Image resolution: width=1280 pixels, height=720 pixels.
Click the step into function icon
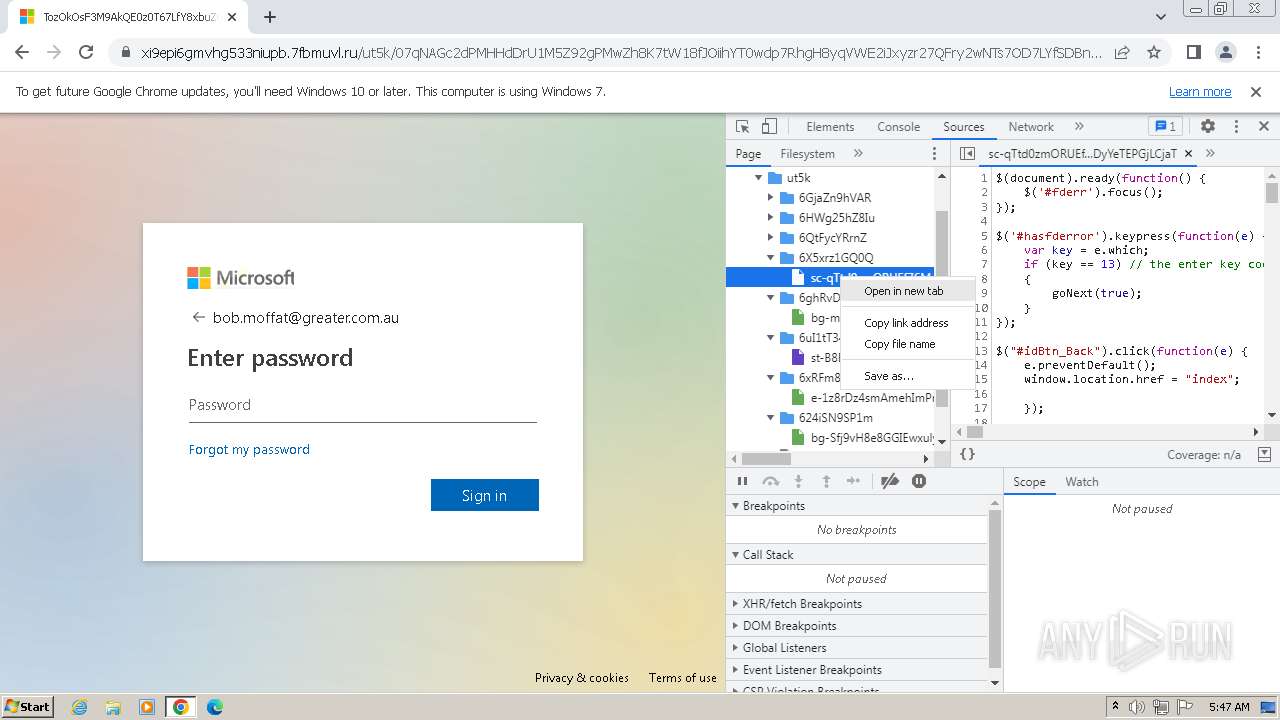click(x=798, y=482)
